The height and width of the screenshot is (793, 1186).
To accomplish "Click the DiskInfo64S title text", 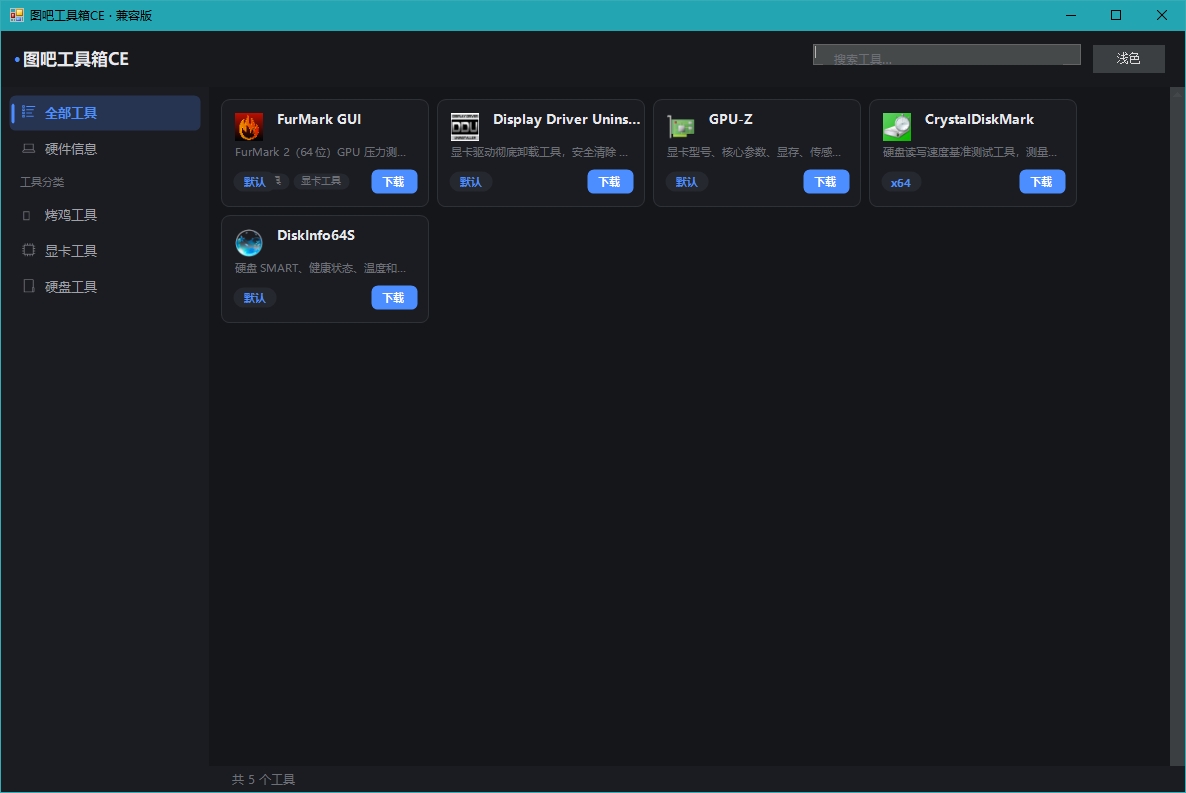I will click(316, 235).
